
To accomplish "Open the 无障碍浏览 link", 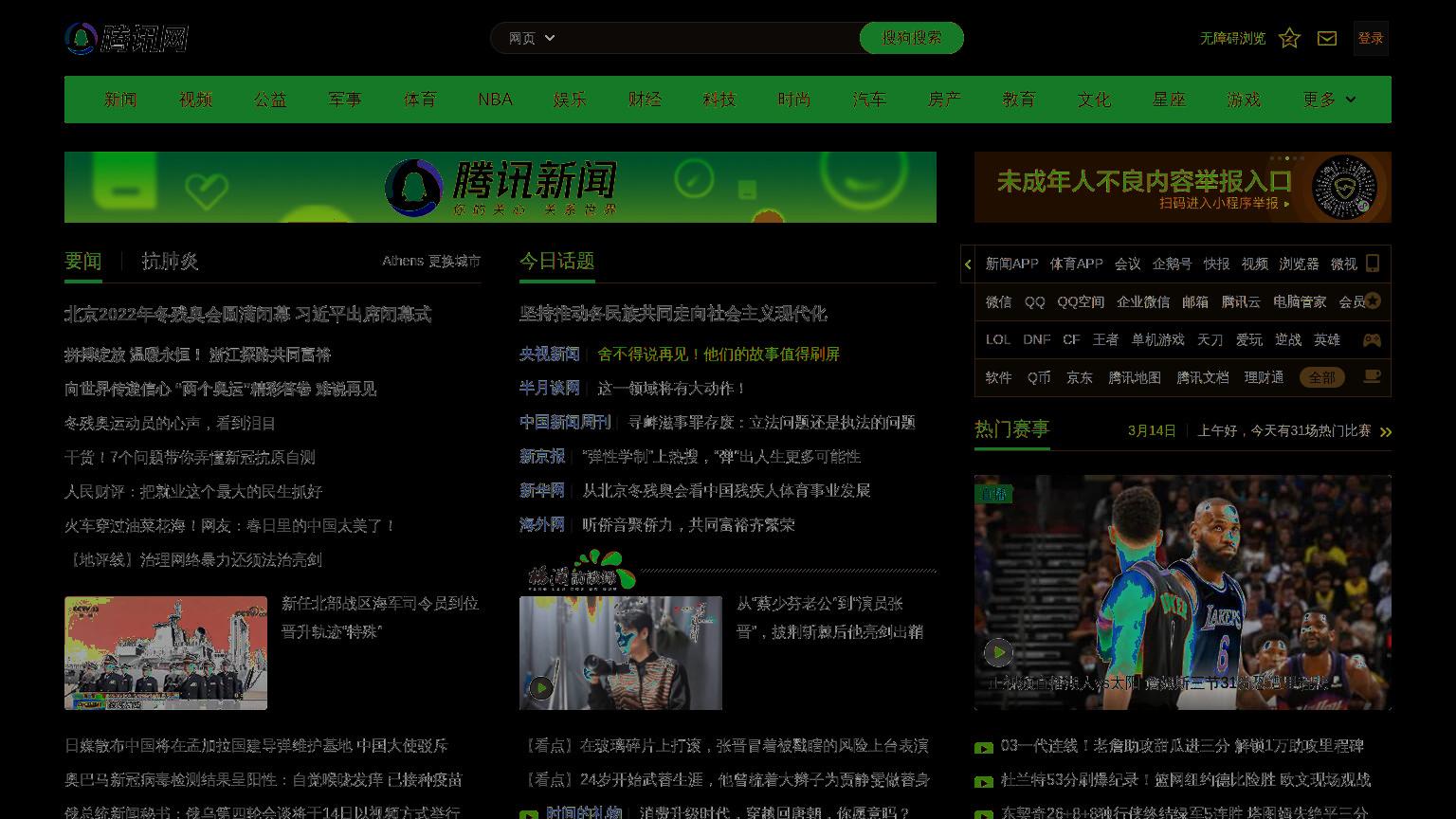I will click(x=1232, y=38).
